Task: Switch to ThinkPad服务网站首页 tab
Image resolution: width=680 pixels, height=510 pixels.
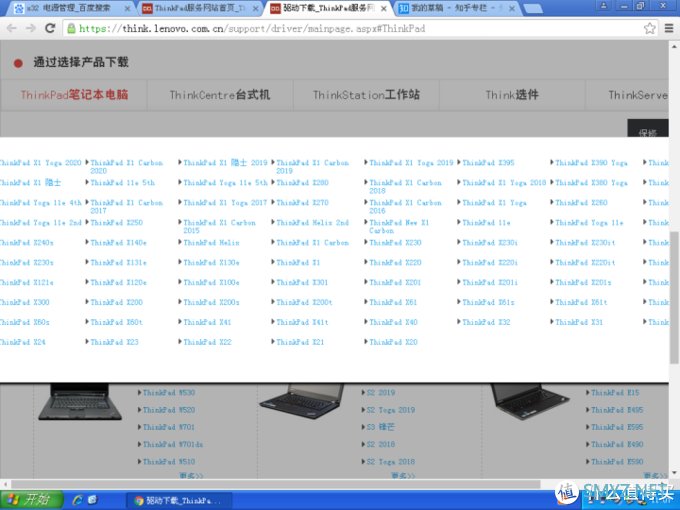Action: pos(200,8)
